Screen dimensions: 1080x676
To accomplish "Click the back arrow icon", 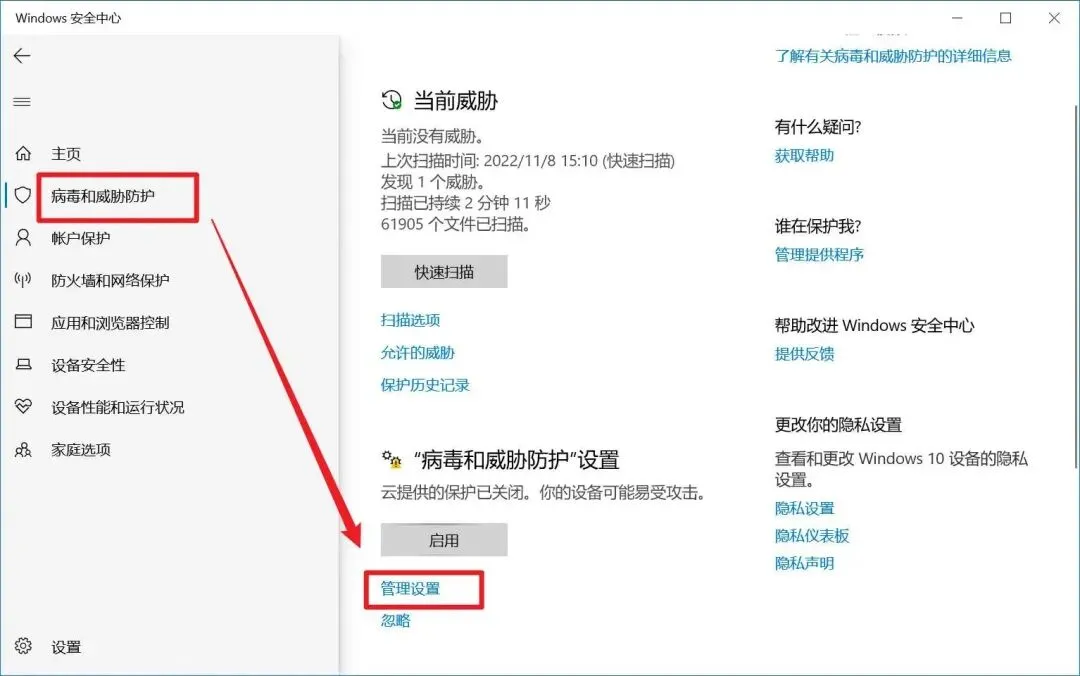I will [x=22, y=56].
